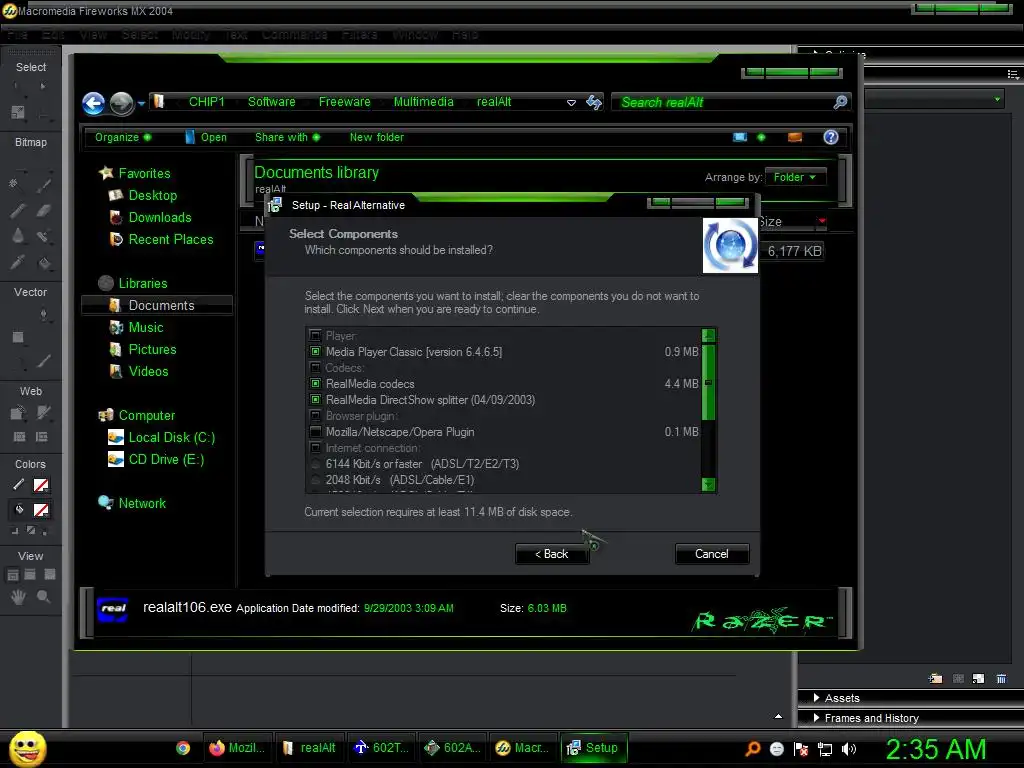This screenshot has height=768, width=1024.
Task: Open the smiley Start button
Action: (x=27, y=748)
